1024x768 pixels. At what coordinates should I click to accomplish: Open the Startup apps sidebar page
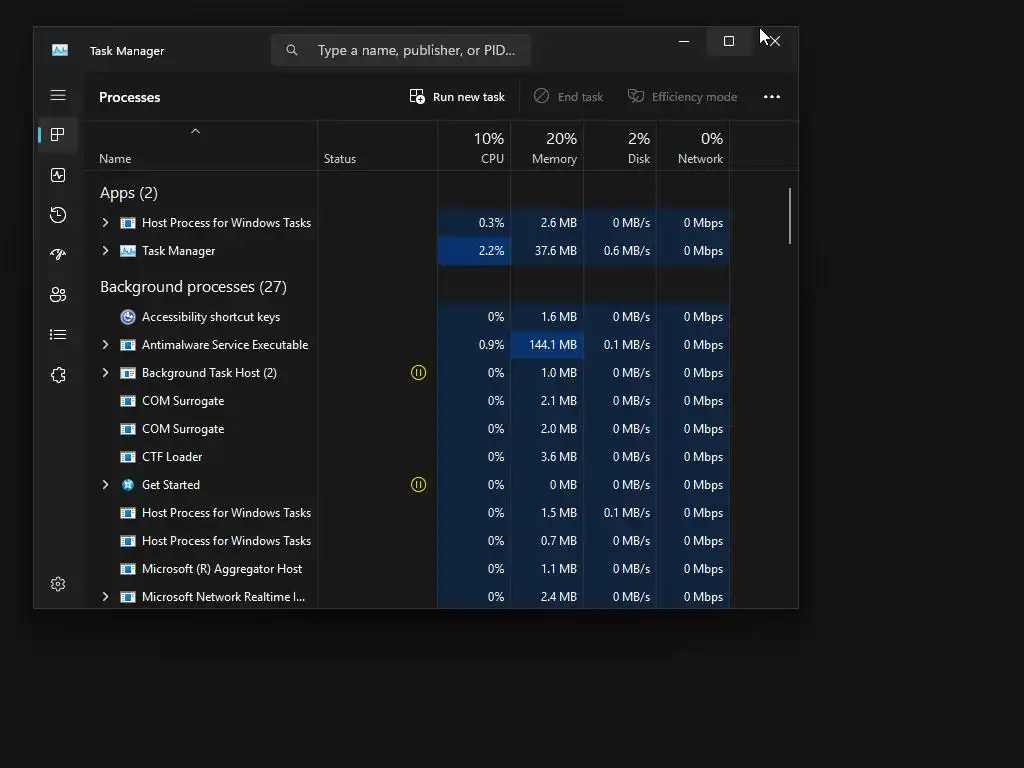pyautogui.click(x=58, y=255)
